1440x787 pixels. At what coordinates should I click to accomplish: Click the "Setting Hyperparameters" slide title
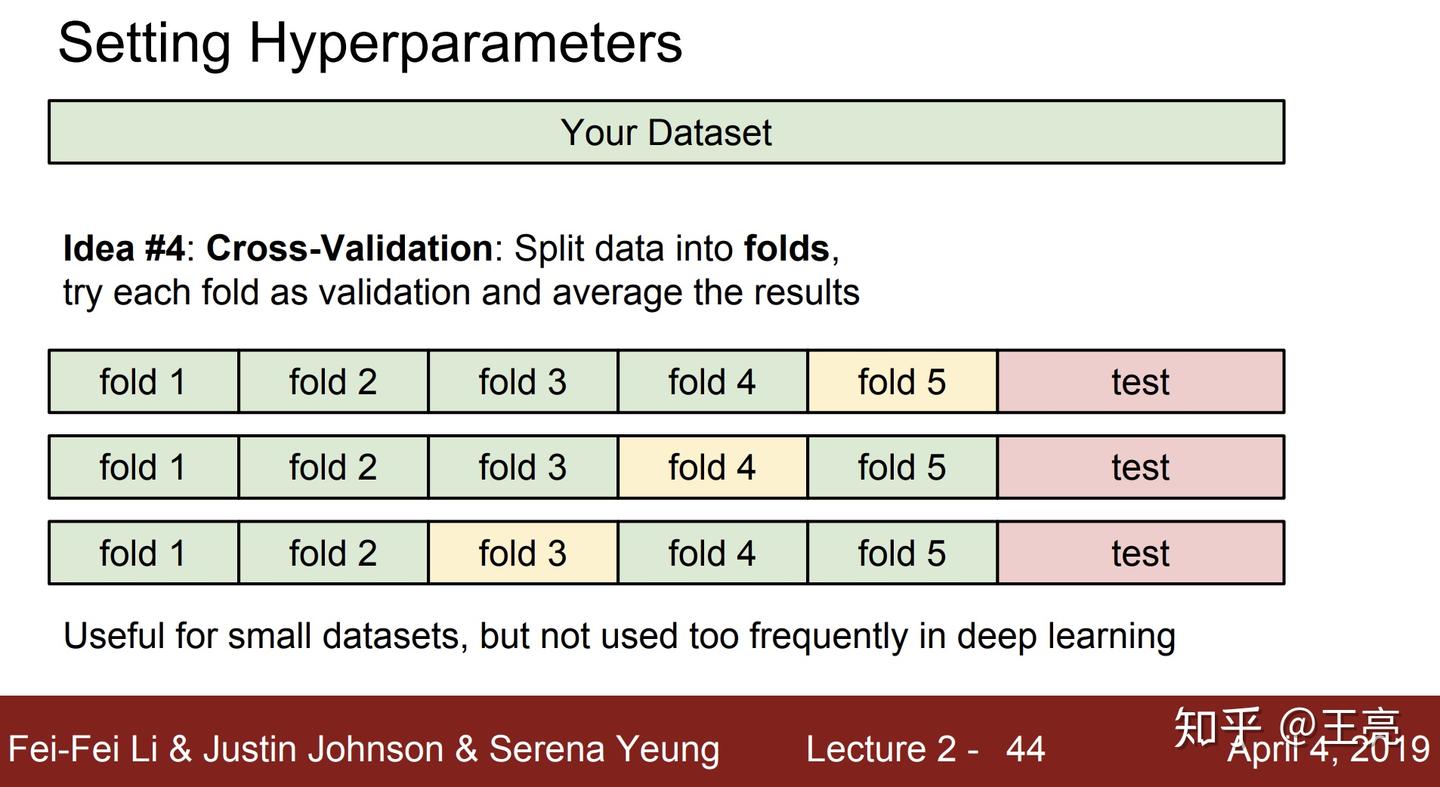click(370, 44)
